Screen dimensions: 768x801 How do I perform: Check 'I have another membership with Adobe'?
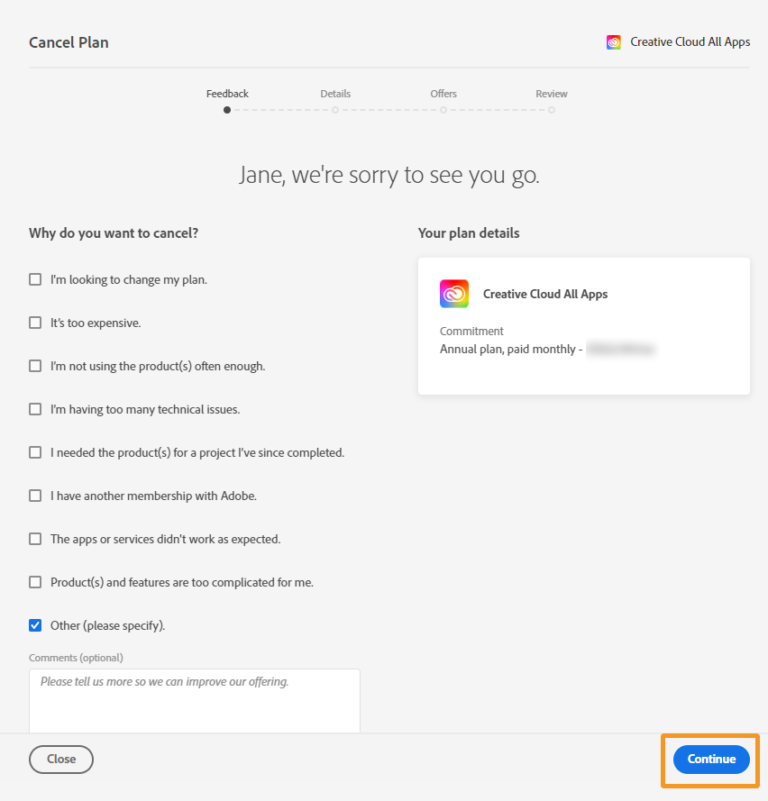tap(35, 496)
